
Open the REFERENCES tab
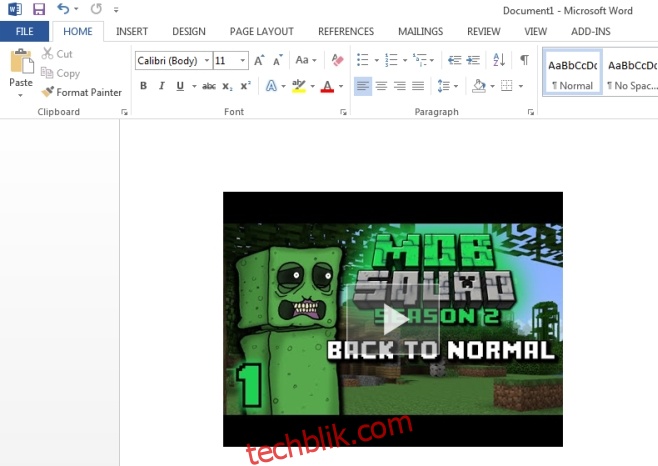pos(346,31)
